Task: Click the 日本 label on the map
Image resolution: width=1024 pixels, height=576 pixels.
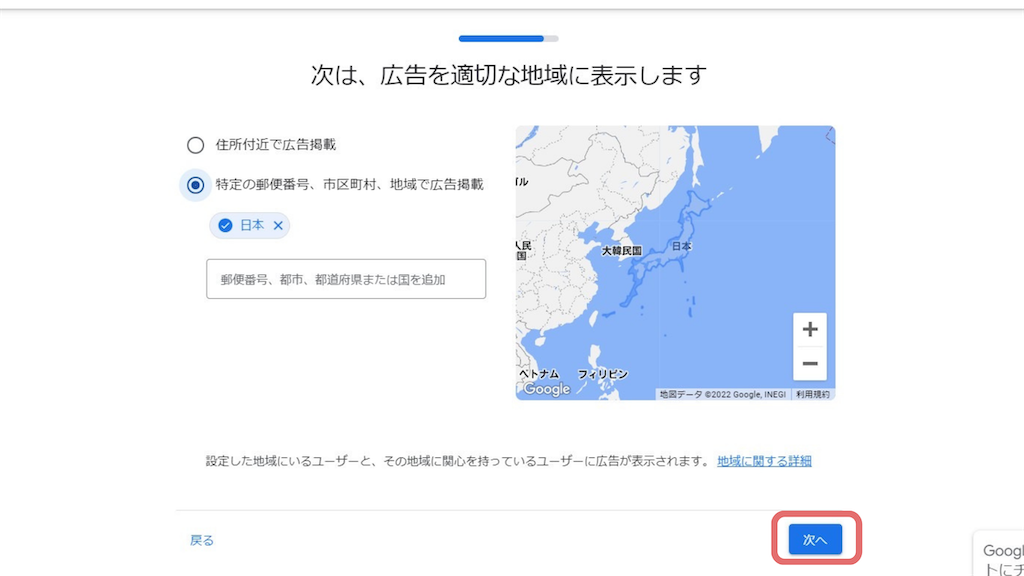Action: coord(682,246)
